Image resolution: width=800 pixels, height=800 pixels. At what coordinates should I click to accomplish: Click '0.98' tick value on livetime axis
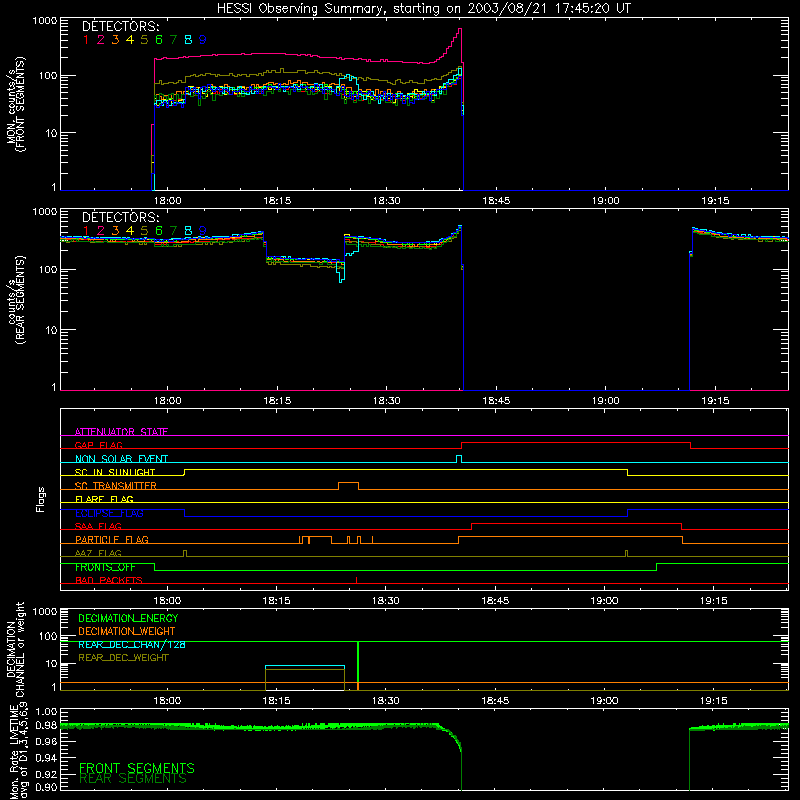pyautogui.click(x=46, y=725)
